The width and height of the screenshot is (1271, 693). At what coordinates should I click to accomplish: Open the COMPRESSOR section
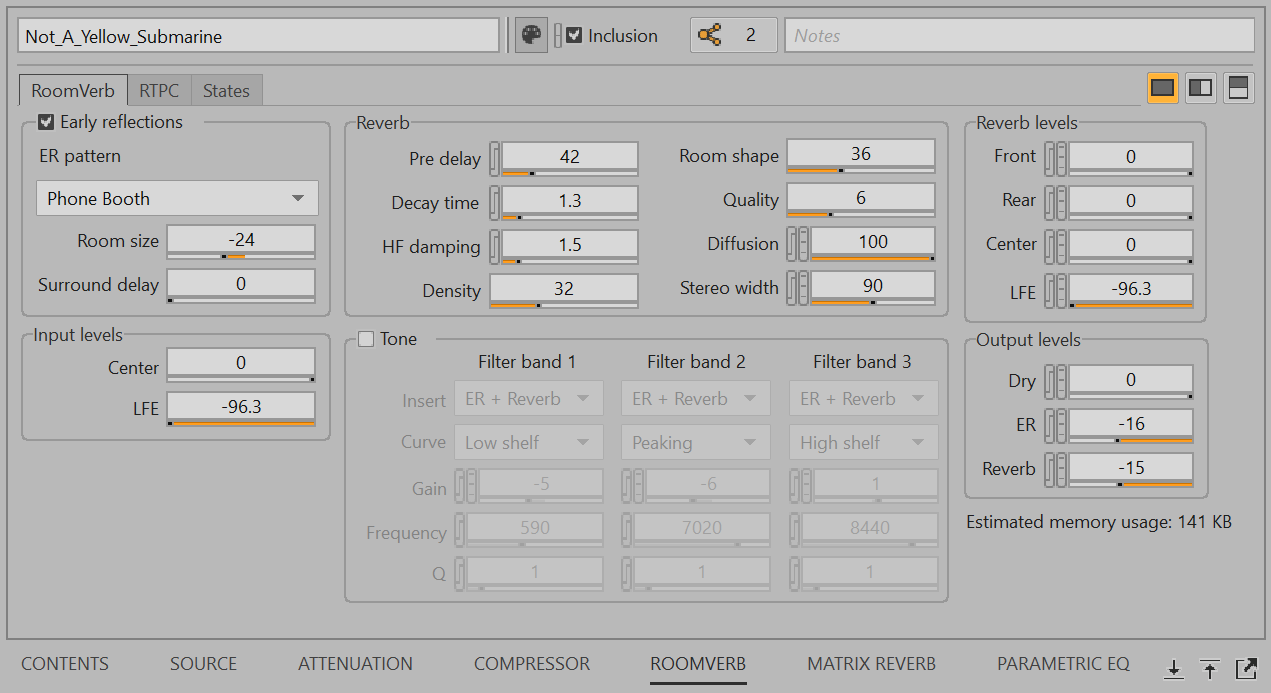[x=531, y=664]
